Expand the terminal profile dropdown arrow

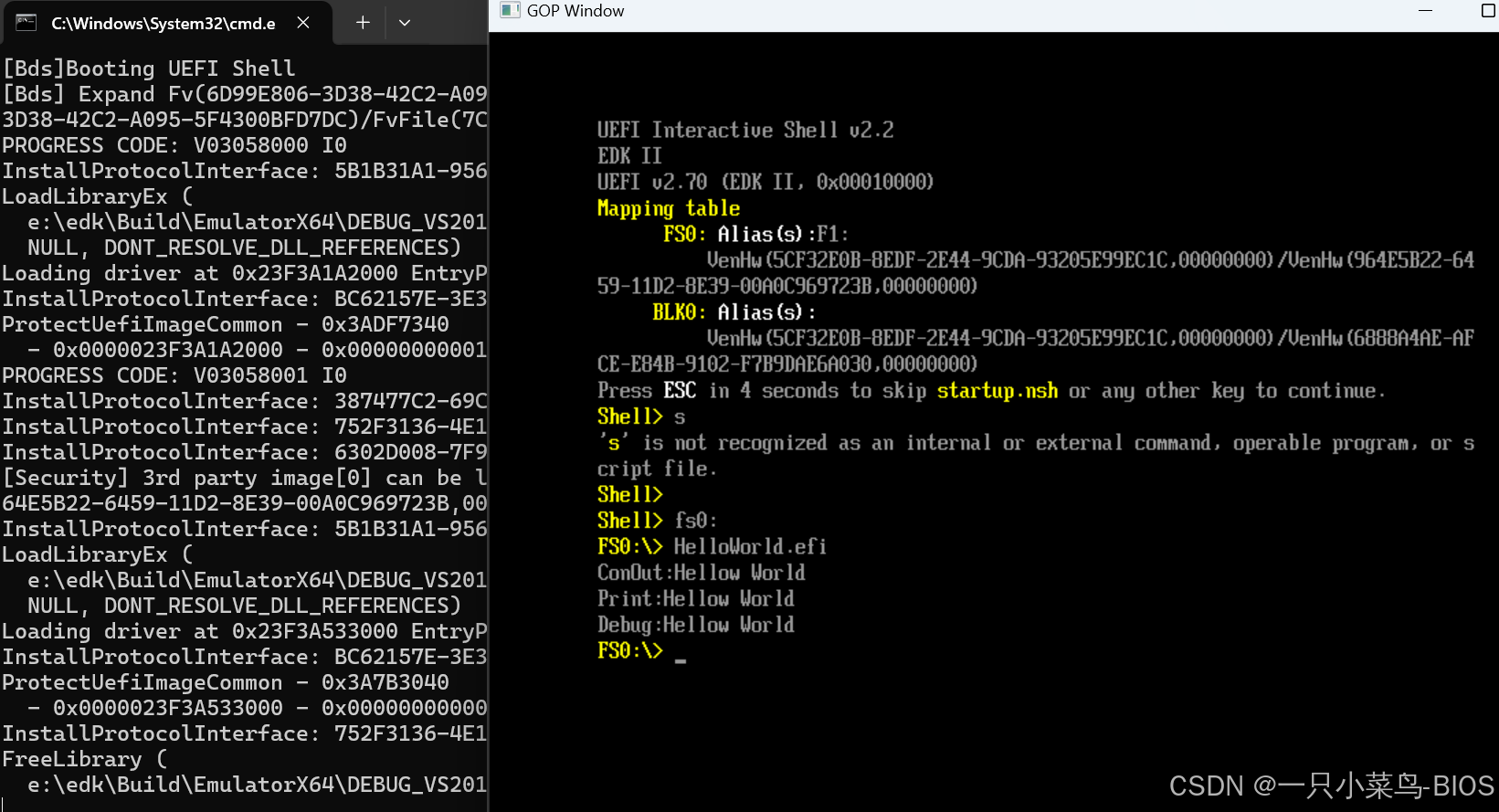tap(405, 23)
